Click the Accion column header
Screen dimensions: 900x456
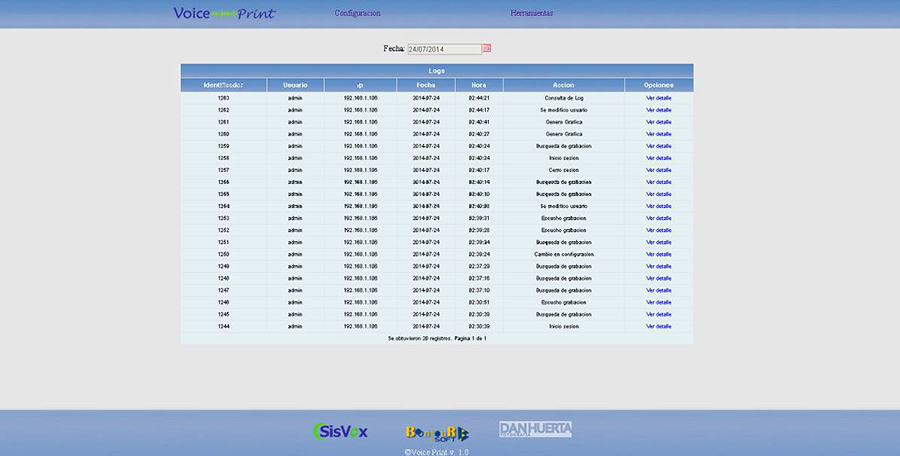click(564, 85)
